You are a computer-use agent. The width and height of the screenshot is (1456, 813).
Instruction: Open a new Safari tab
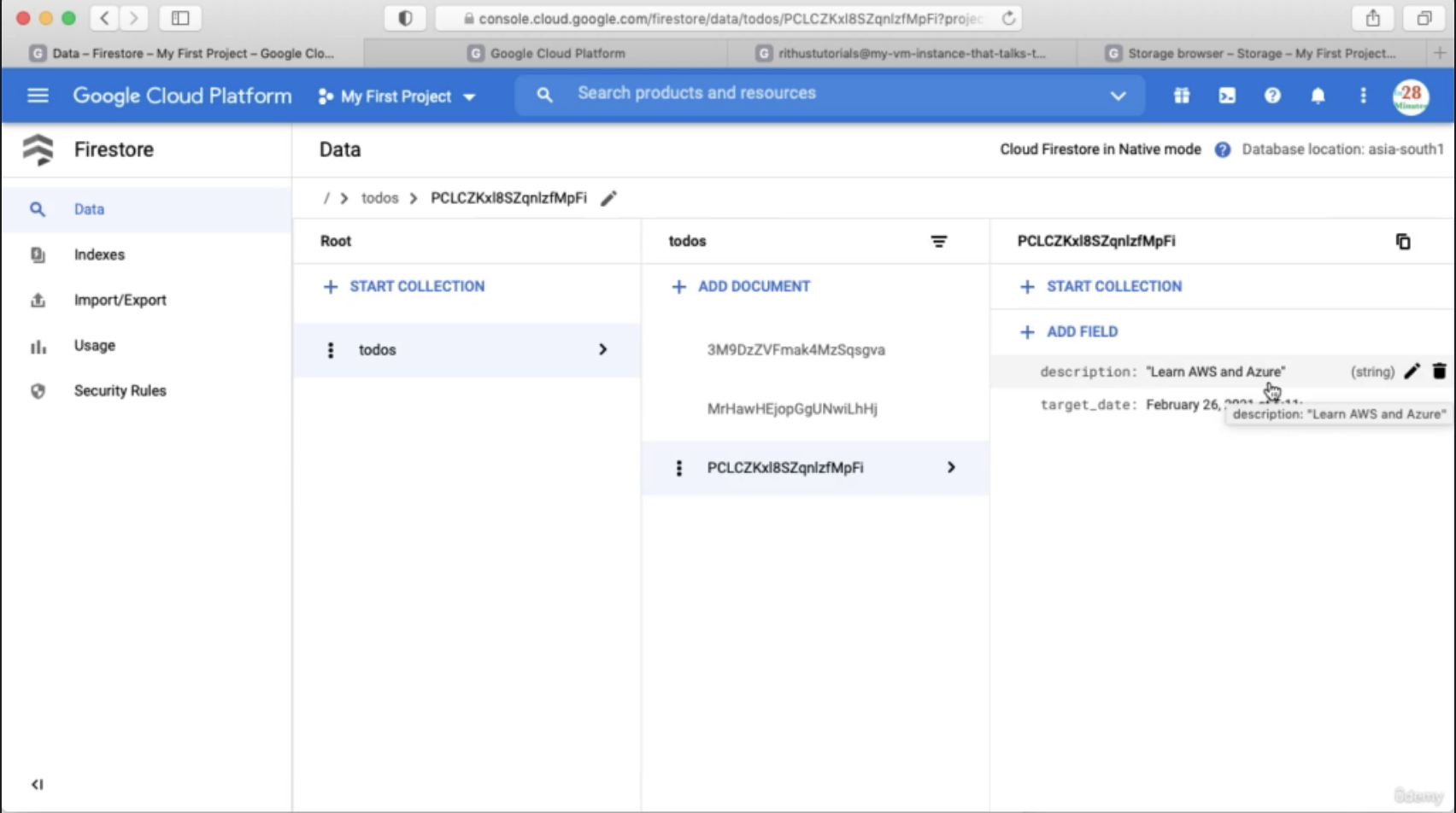pyautogui.click(x=1440, y=53)
